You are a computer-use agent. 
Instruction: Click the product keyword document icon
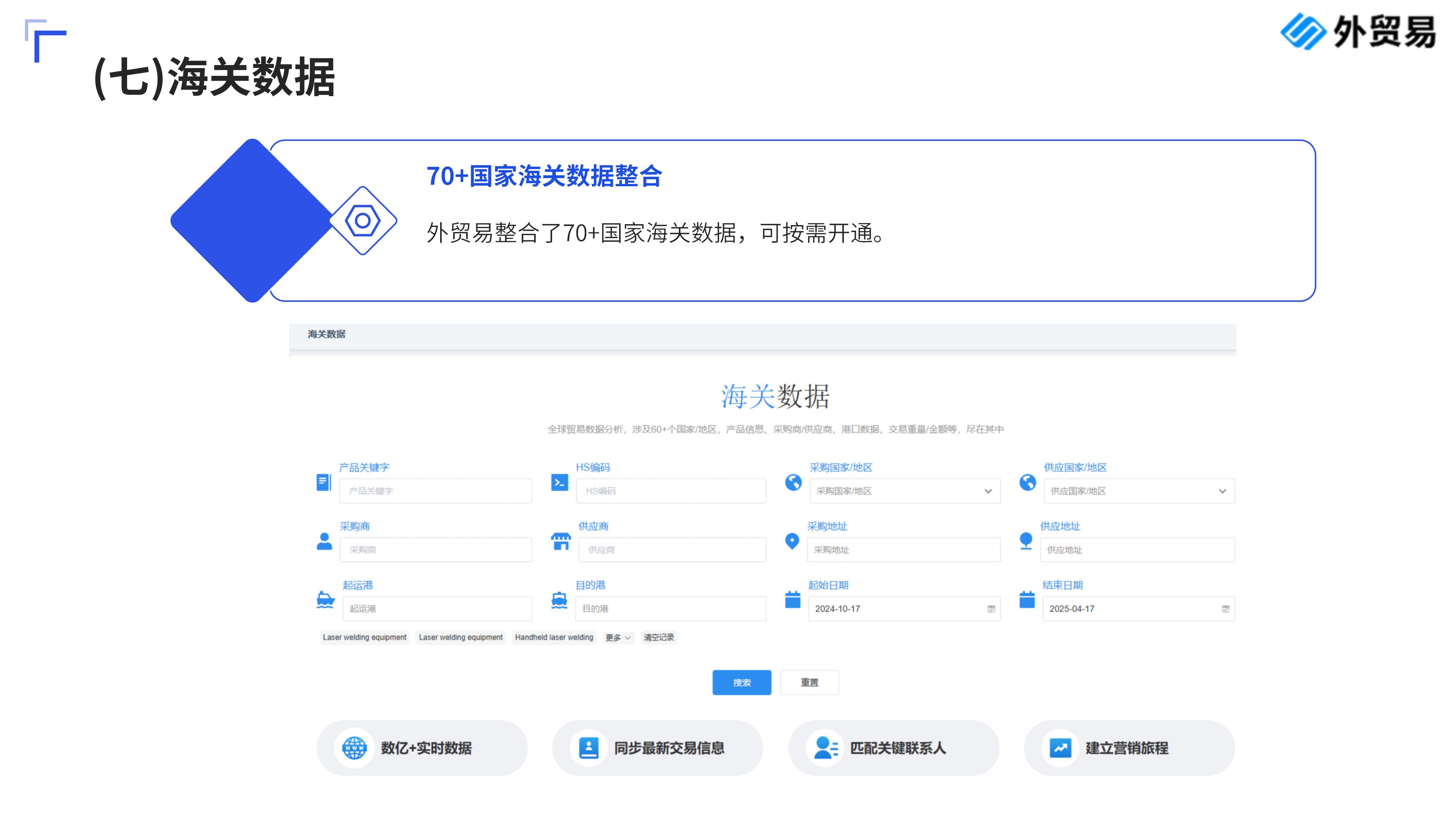(x=324, y=482)
